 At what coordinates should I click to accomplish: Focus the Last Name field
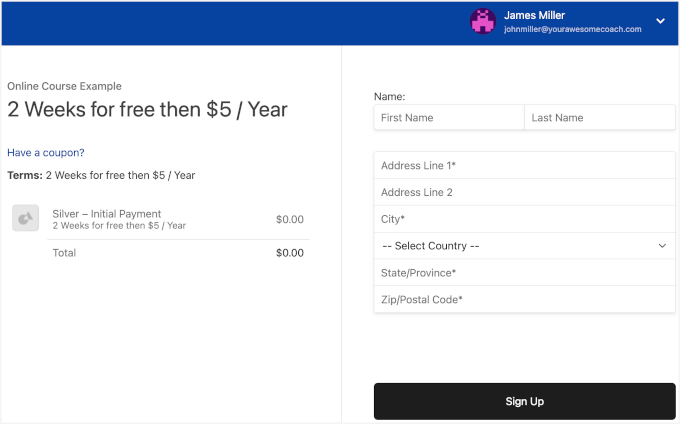(599, 118)
